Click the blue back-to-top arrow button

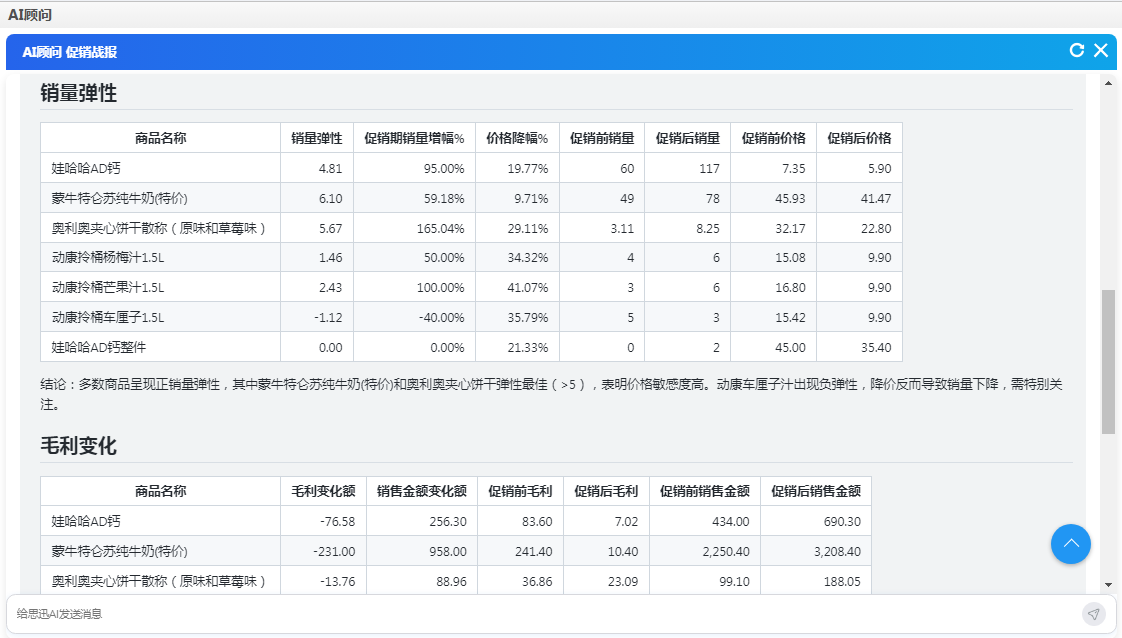pos(1070,544)
